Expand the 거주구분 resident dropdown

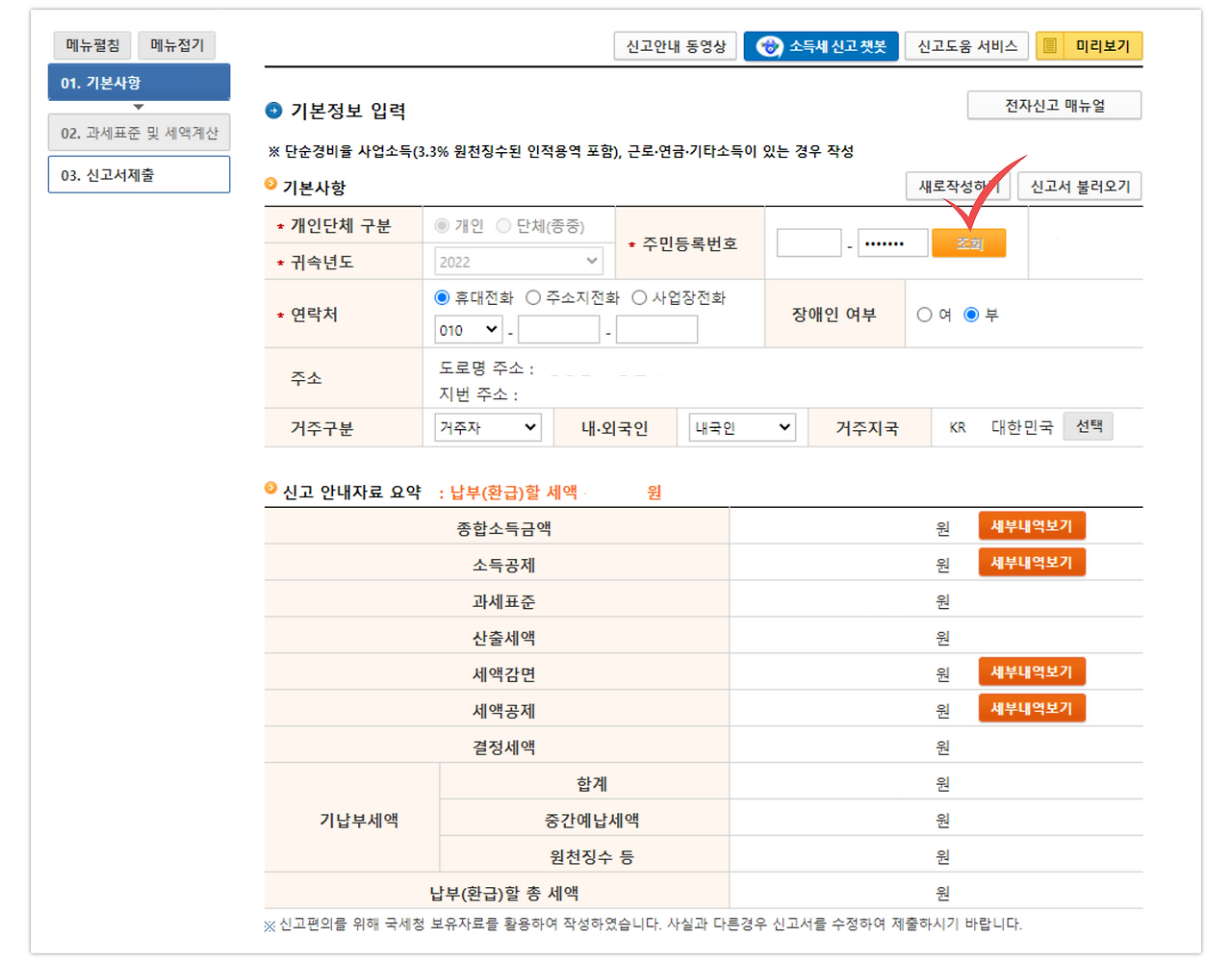point(487,427)
